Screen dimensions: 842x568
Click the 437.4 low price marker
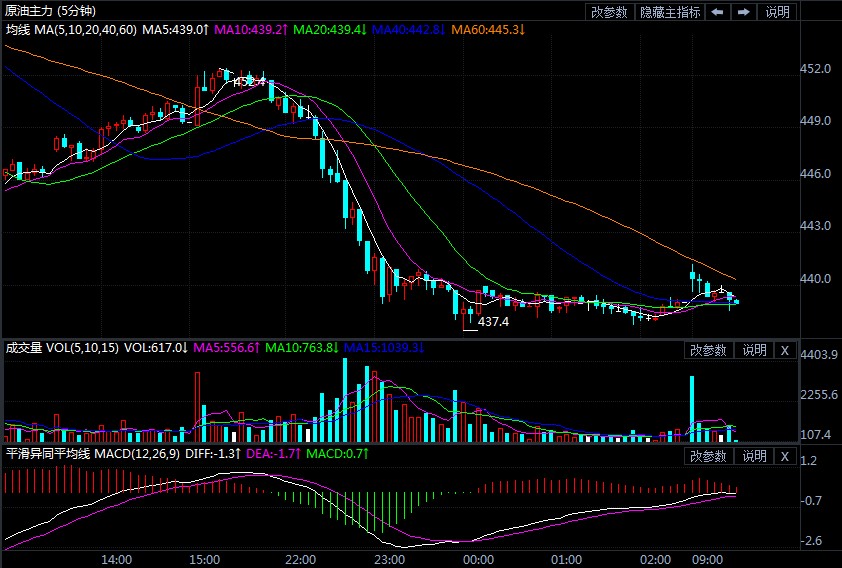tap(493, 322)
